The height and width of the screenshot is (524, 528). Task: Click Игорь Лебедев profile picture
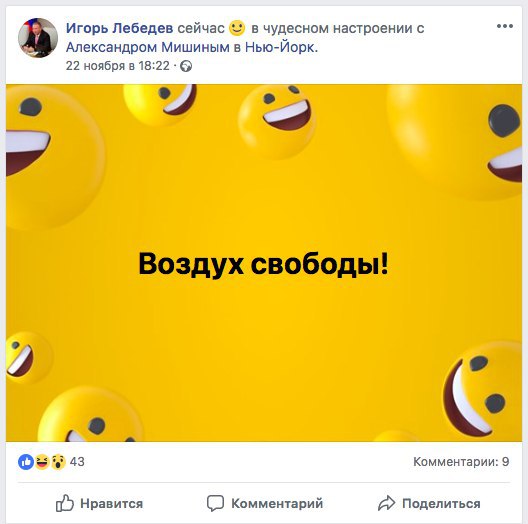[38, 38]
